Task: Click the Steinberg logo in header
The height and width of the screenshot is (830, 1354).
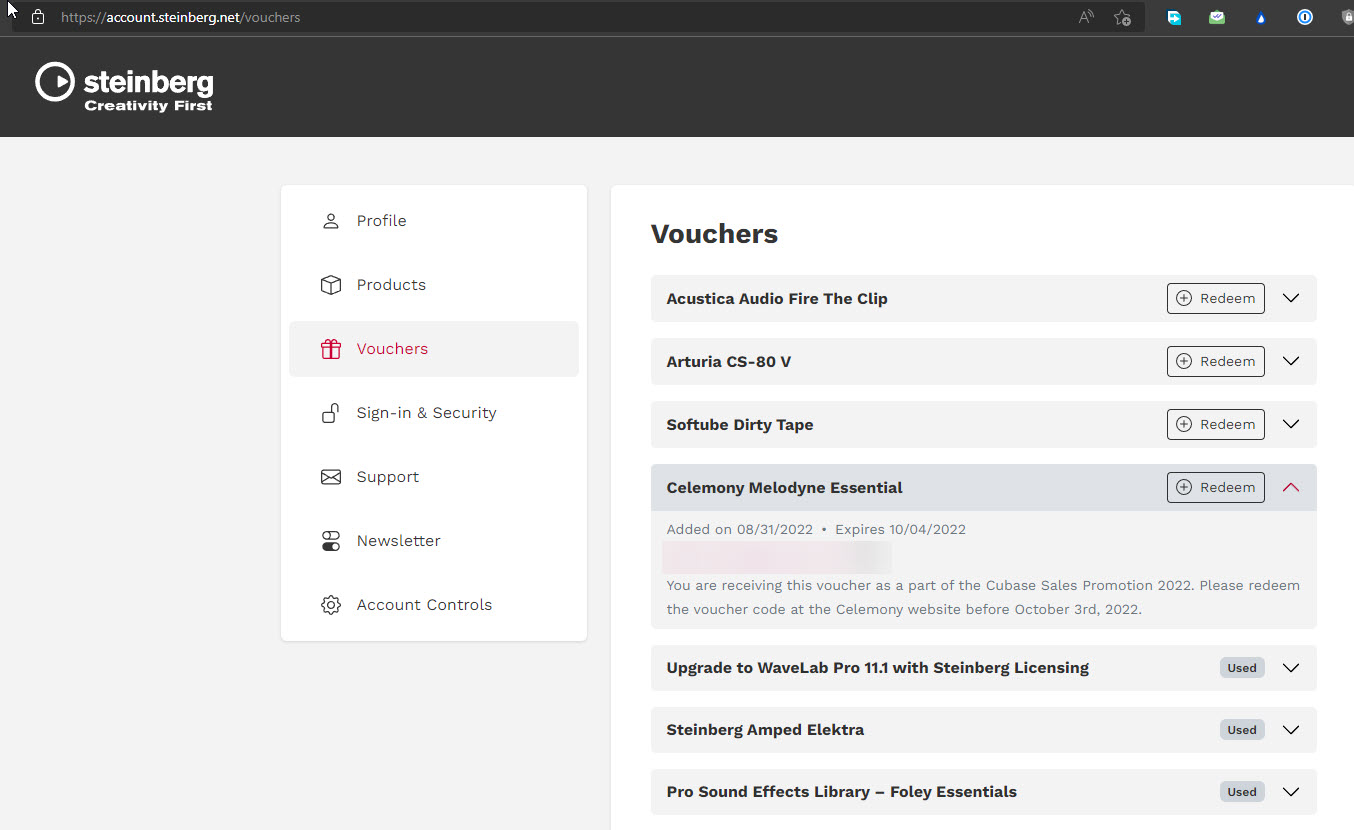Action: click(124, 87)
